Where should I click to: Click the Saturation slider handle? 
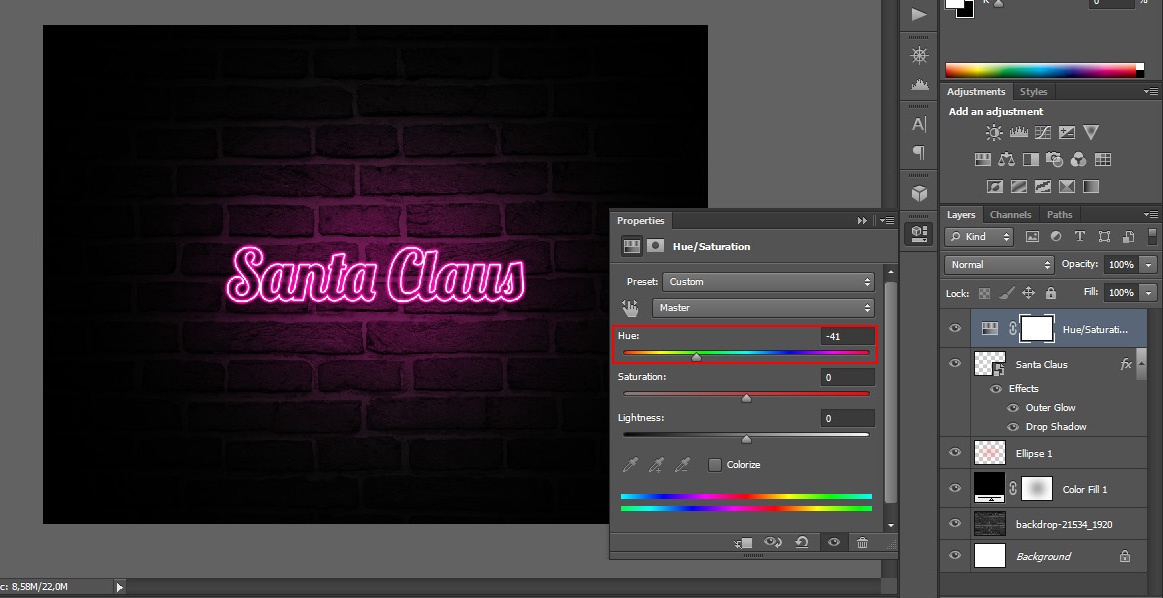click(x=746, y=398)
